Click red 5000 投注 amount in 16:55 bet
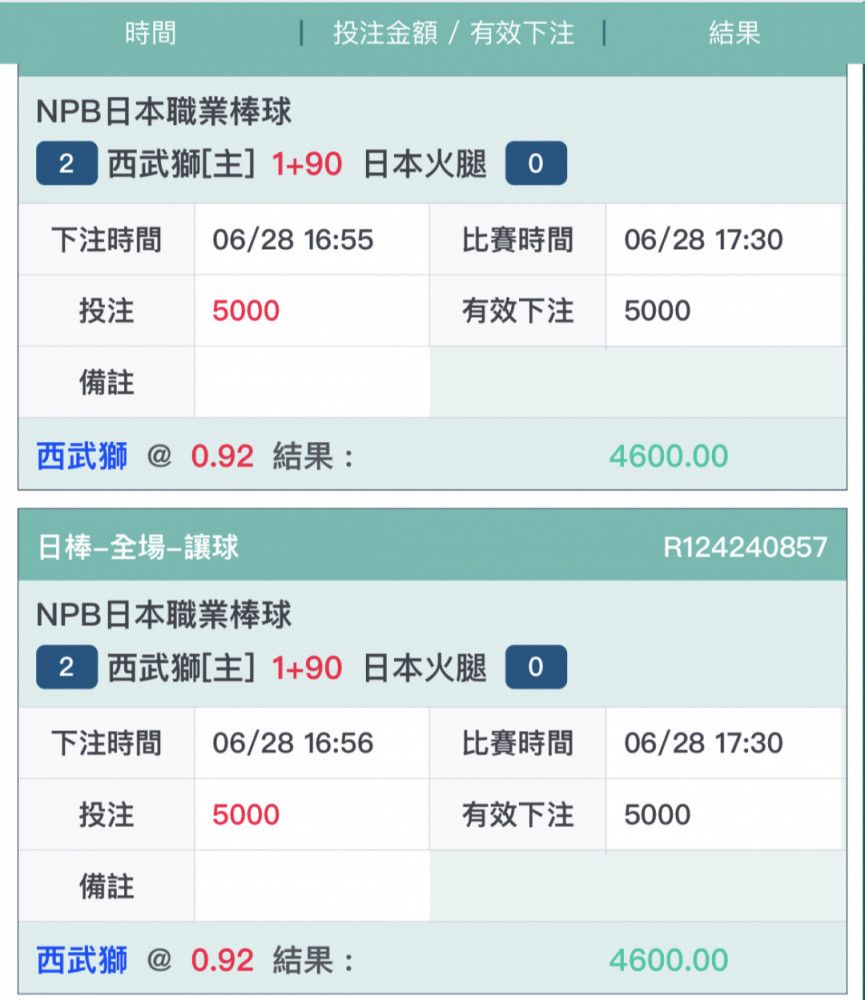The height and width of the screenshot is (1000, 865). 246,311
